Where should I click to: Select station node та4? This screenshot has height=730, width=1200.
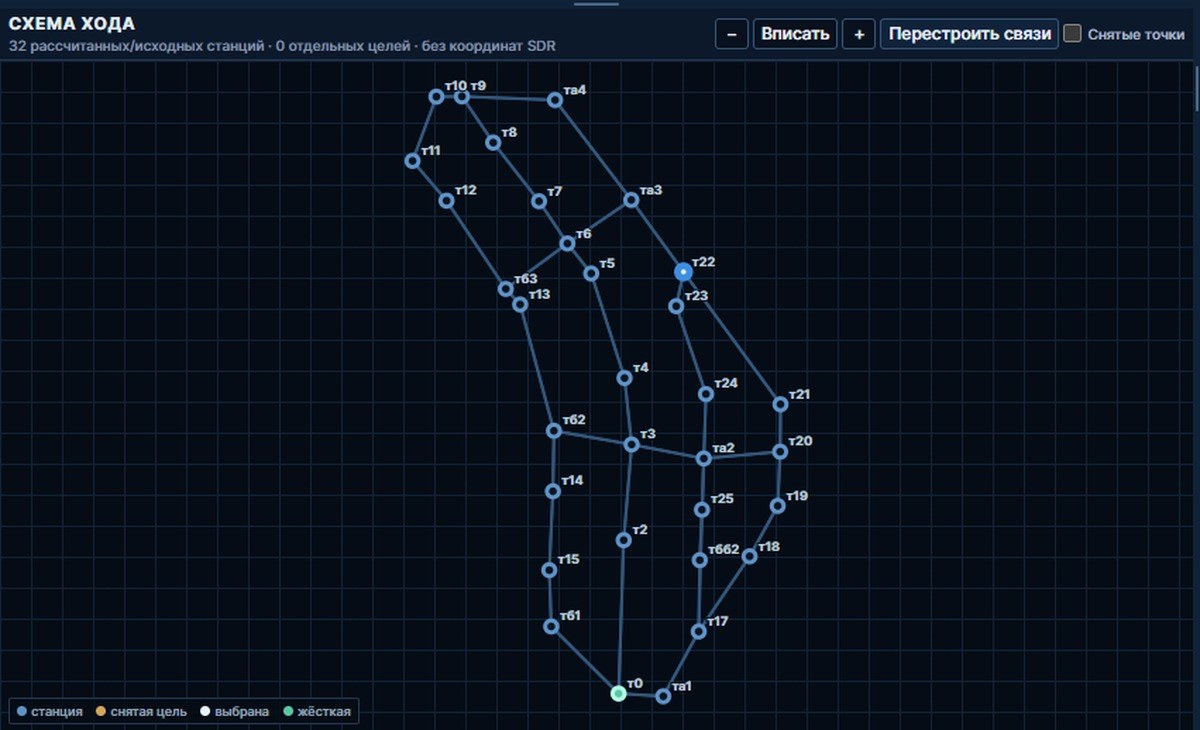pos(555,100)
